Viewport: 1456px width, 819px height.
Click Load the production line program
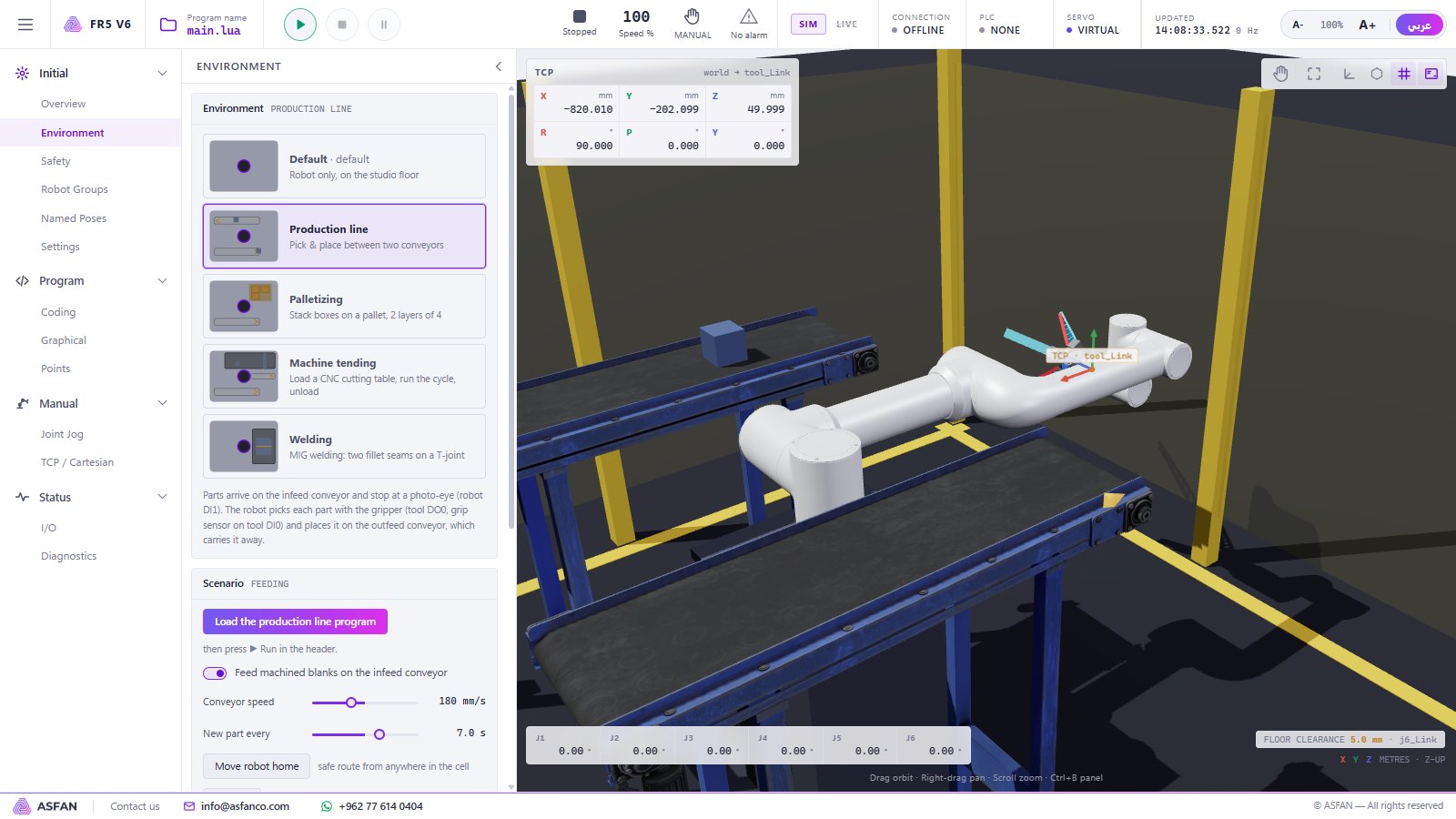pyautogui.click(x=295, y=622)
